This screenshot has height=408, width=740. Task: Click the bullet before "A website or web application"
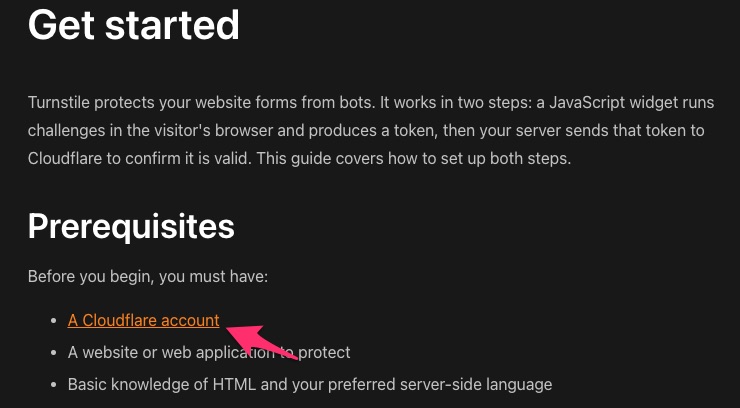pyautogui.click(x=53, y=353)
